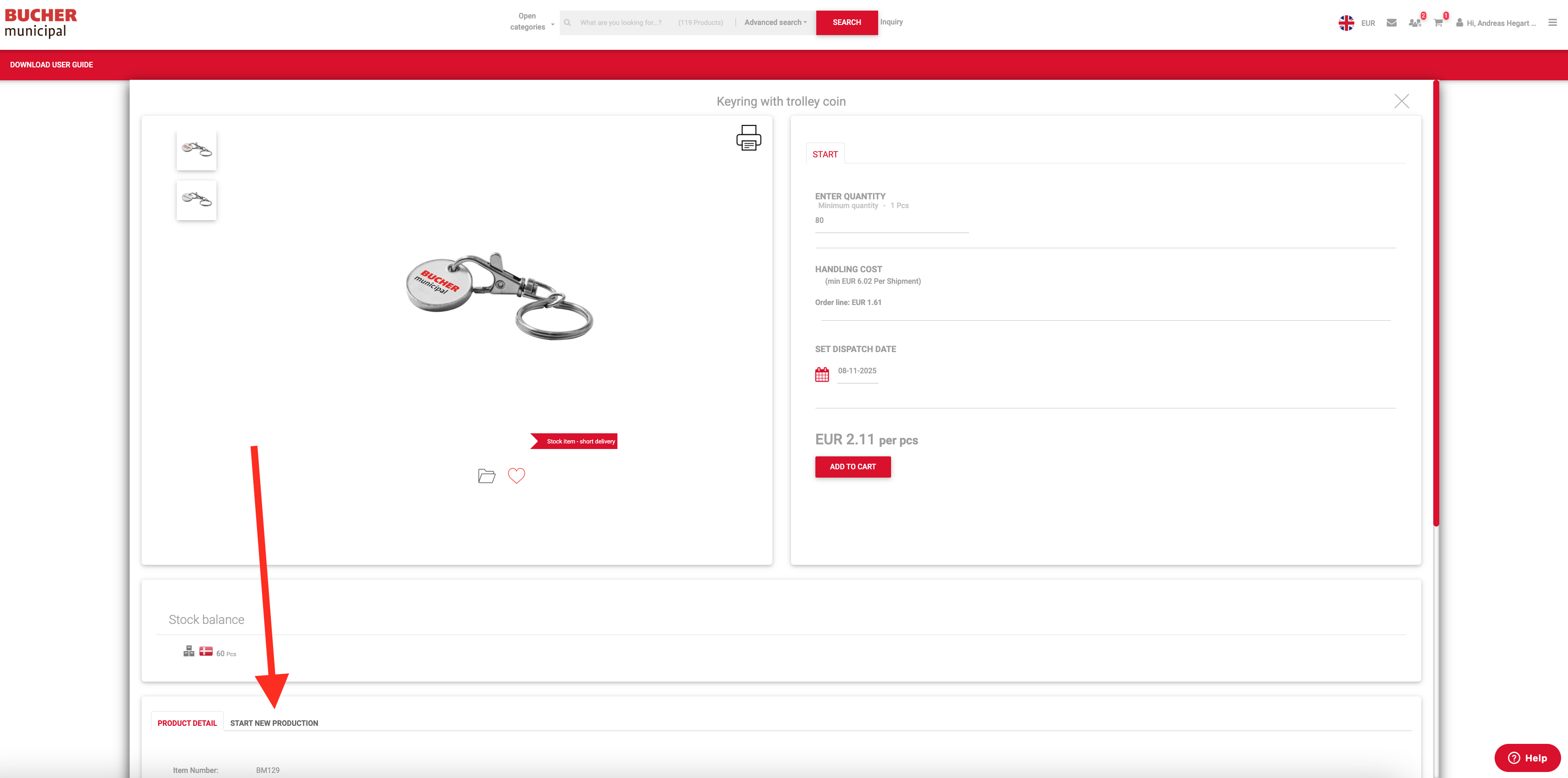
Task: Expand the Advanced search dropdown
Action: [775, 23]
